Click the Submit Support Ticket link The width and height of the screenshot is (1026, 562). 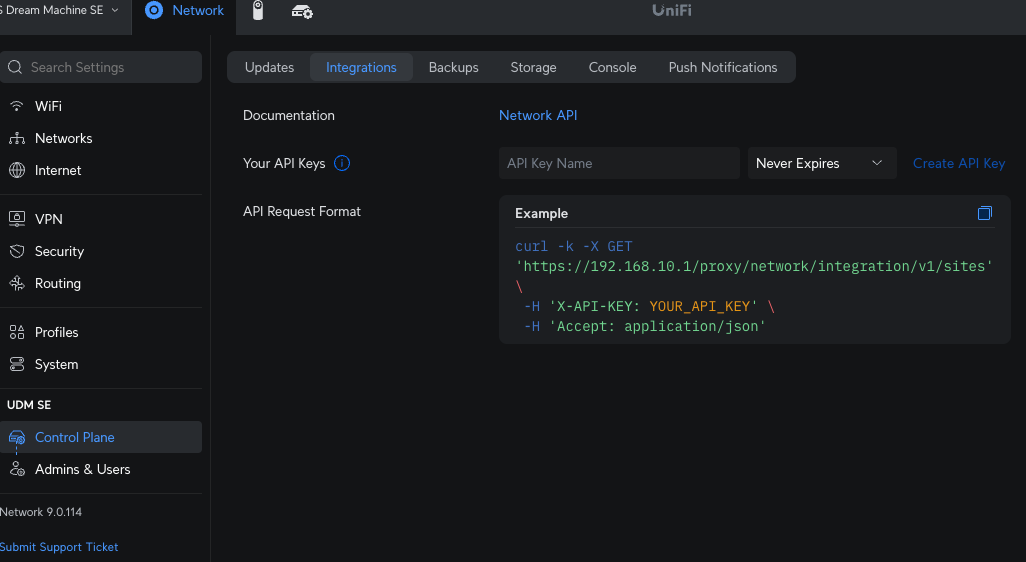(59, 547)
